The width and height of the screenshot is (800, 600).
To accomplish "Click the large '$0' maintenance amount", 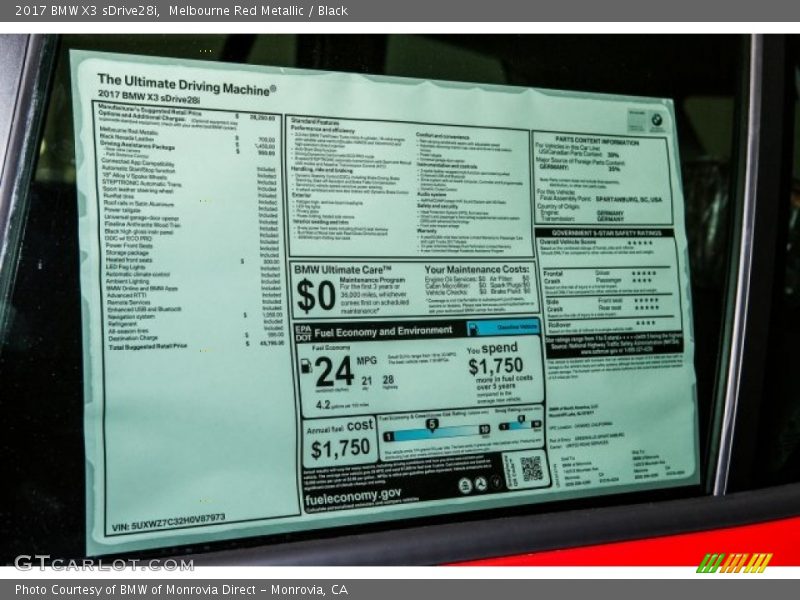I will pyautogui.click(x=315, y=296).
